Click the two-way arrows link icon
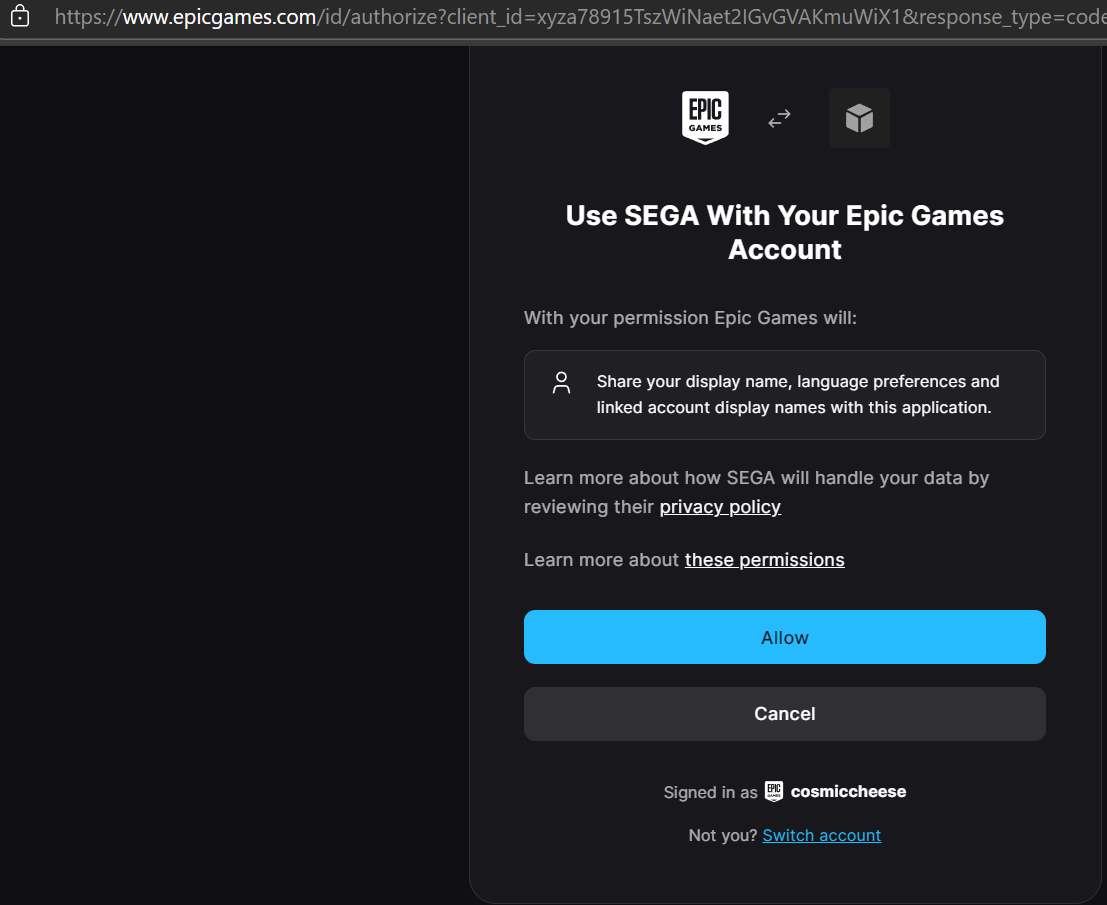 (779, 119)
